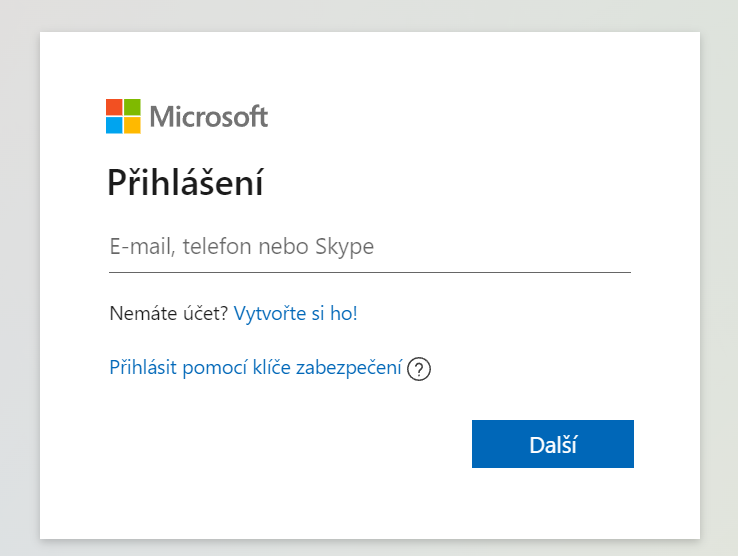738x556 pixels.
Task: Select Přihlásit pomocí klíče zabezpečení link
Action: tap(256, 368)
